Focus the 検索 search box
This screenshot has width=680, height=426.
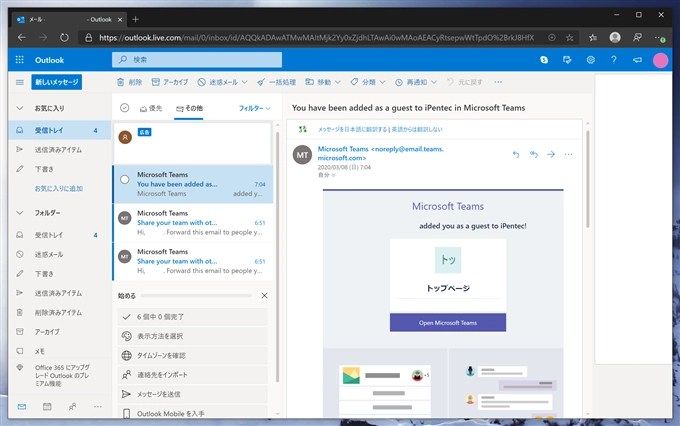197,60
